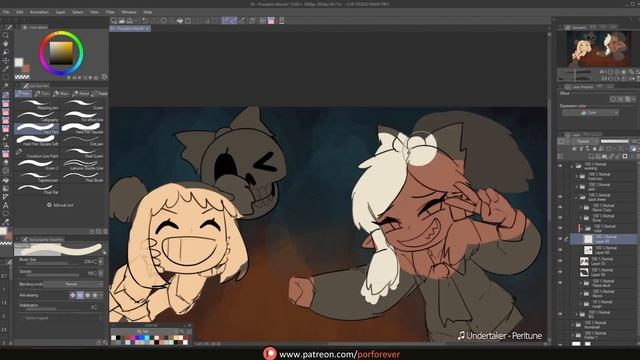The height and width of the screenshot is (360, 640).
Task: Hide Layer 69 with its eye icon
Action: (x=560, y=239)
